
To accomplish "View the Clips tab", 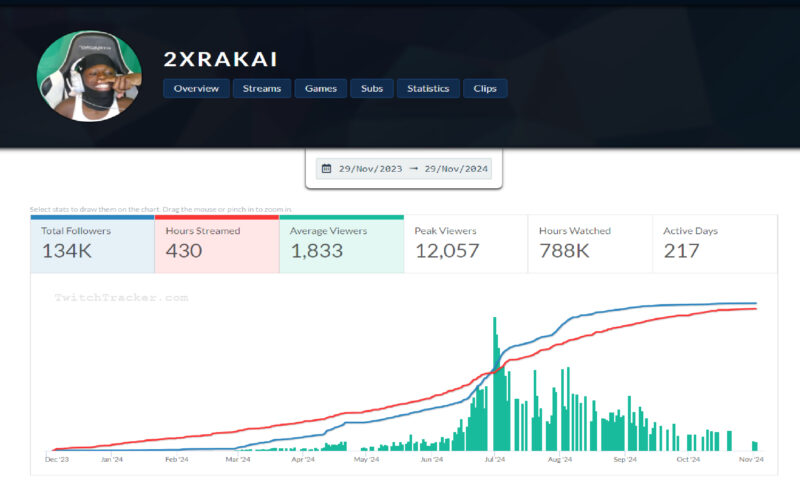I will pos(485,88).
